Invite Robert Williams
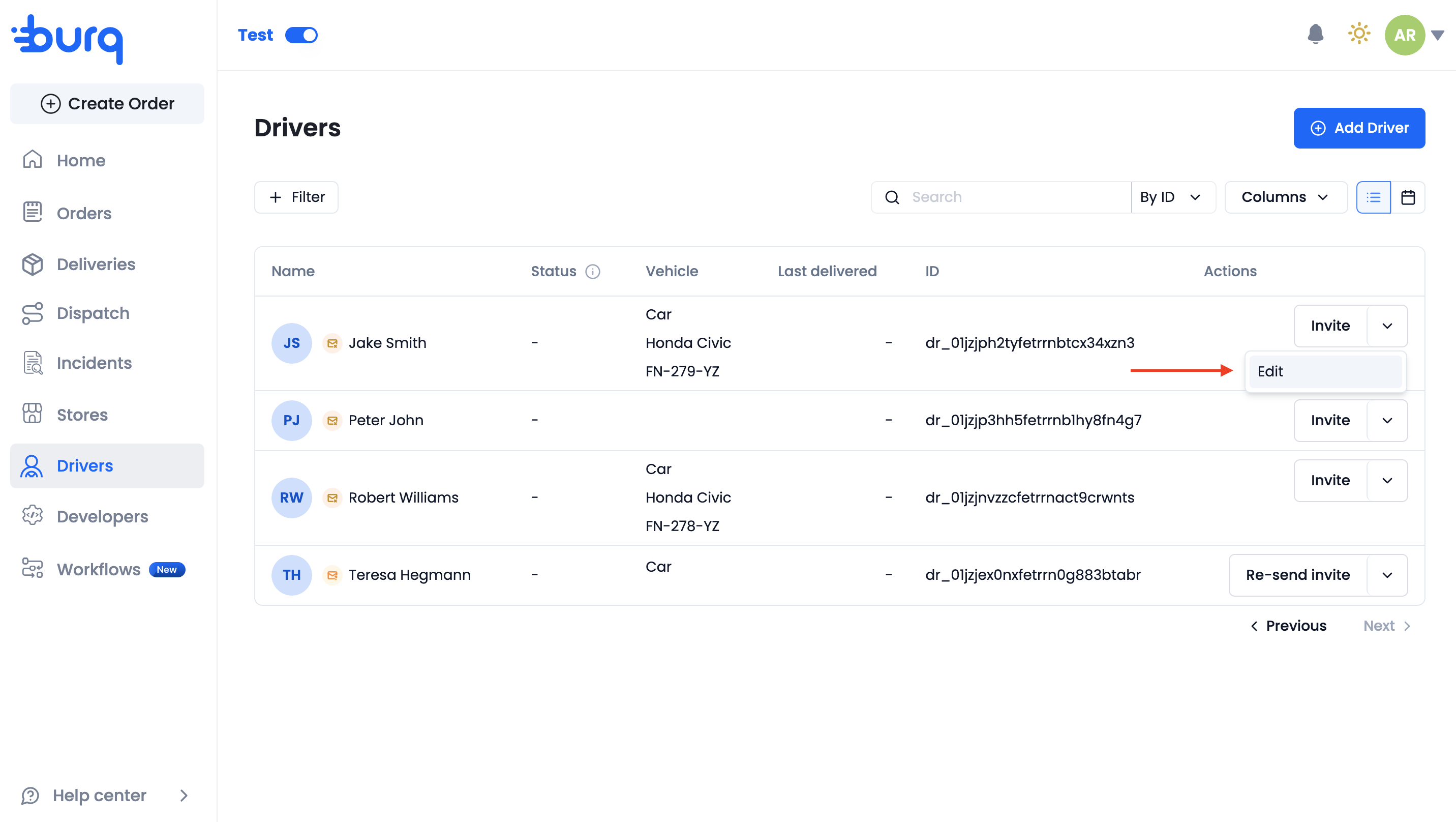This screenshot has width=1456, height=822. [x=1330, y=480]
